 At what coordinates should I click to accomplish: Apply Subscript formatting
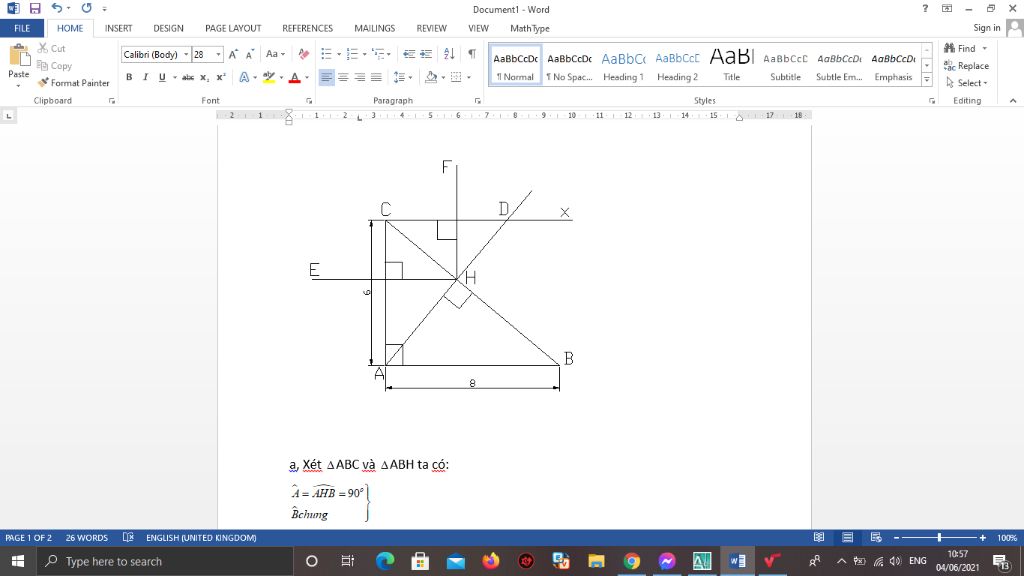tap(204, 77)
